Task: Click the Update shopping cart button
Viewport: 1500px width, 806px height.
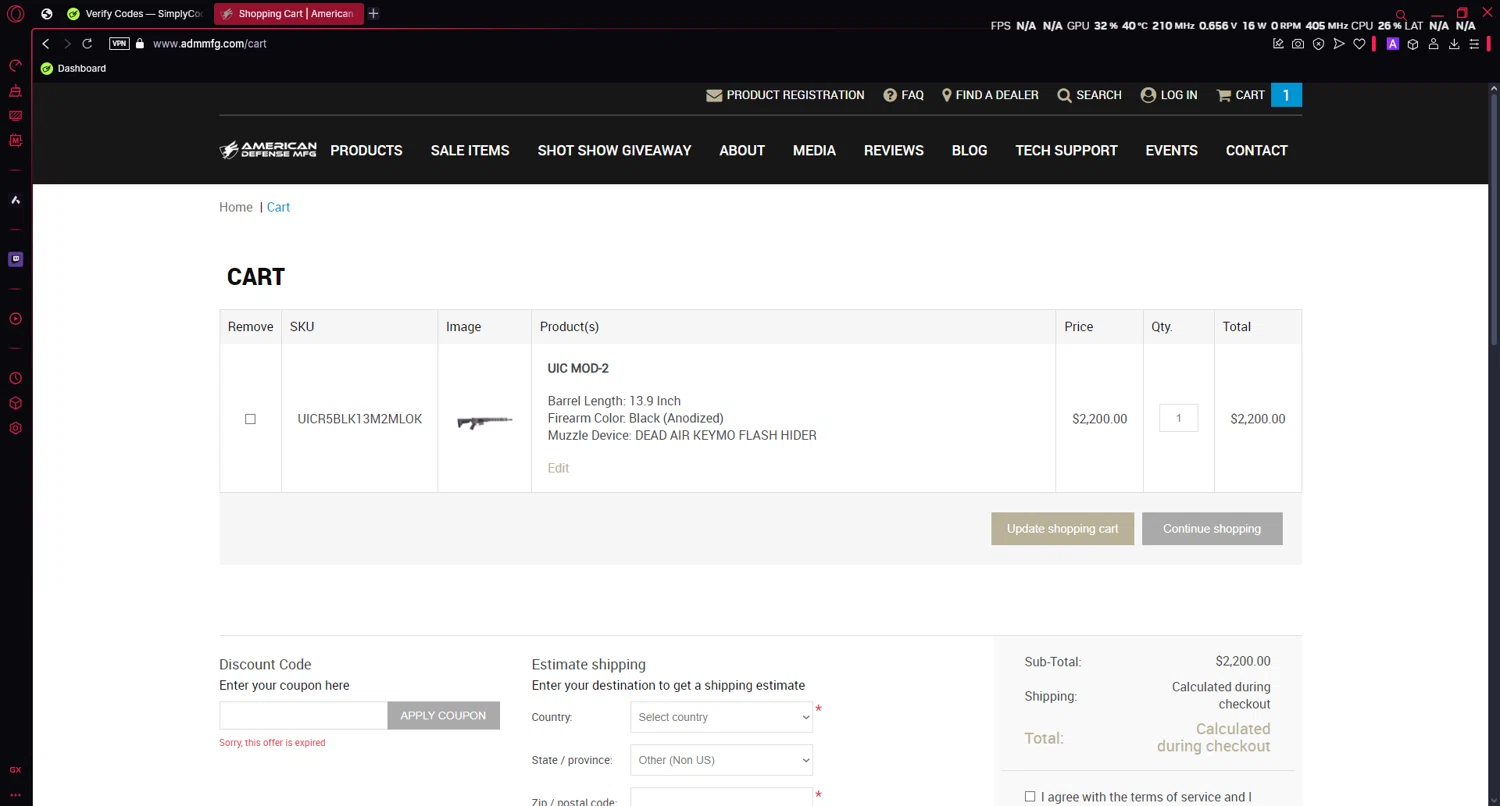Action: point(1062,529)
